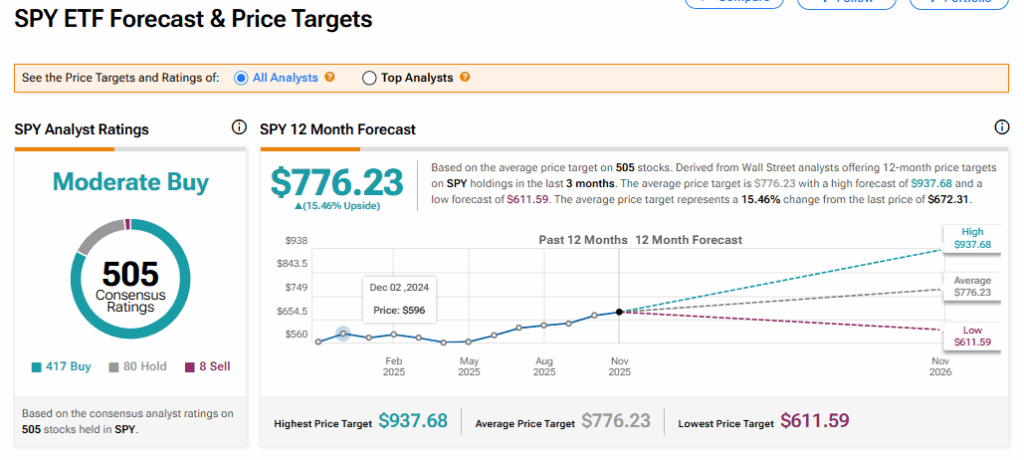Click the highlighted Dec 2024 chart data point
1024x460 pixels.
[x=343, y=333]
